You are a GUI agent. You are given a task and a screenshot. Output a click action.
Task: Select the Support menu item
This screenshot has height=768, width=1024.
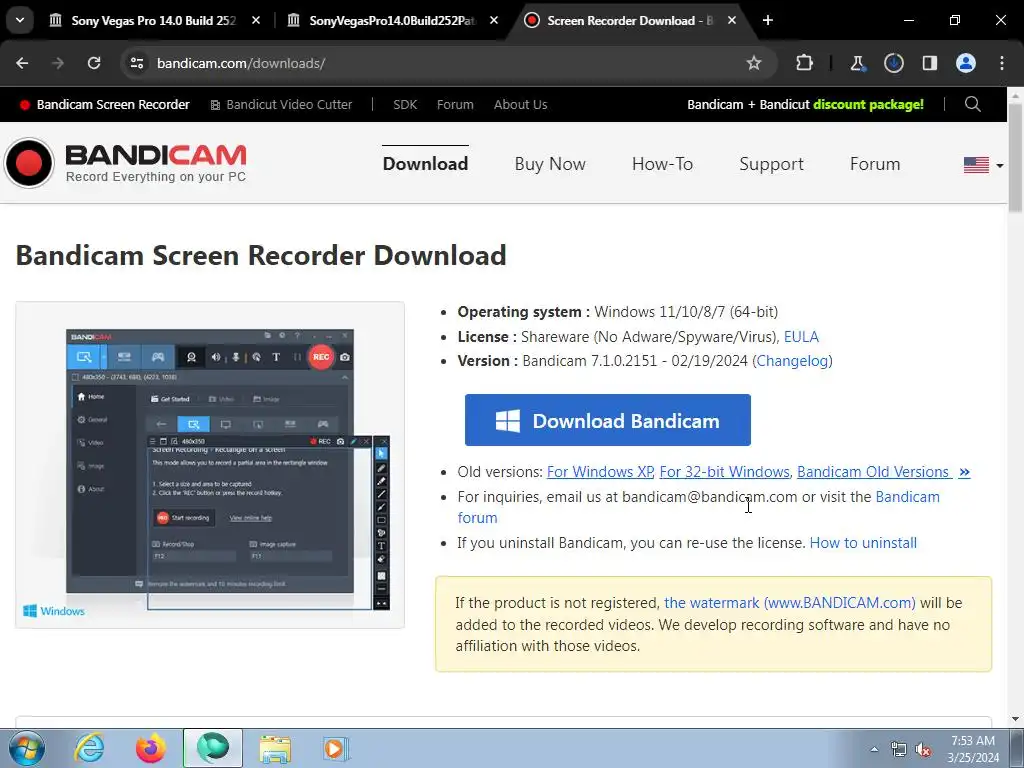771,164
